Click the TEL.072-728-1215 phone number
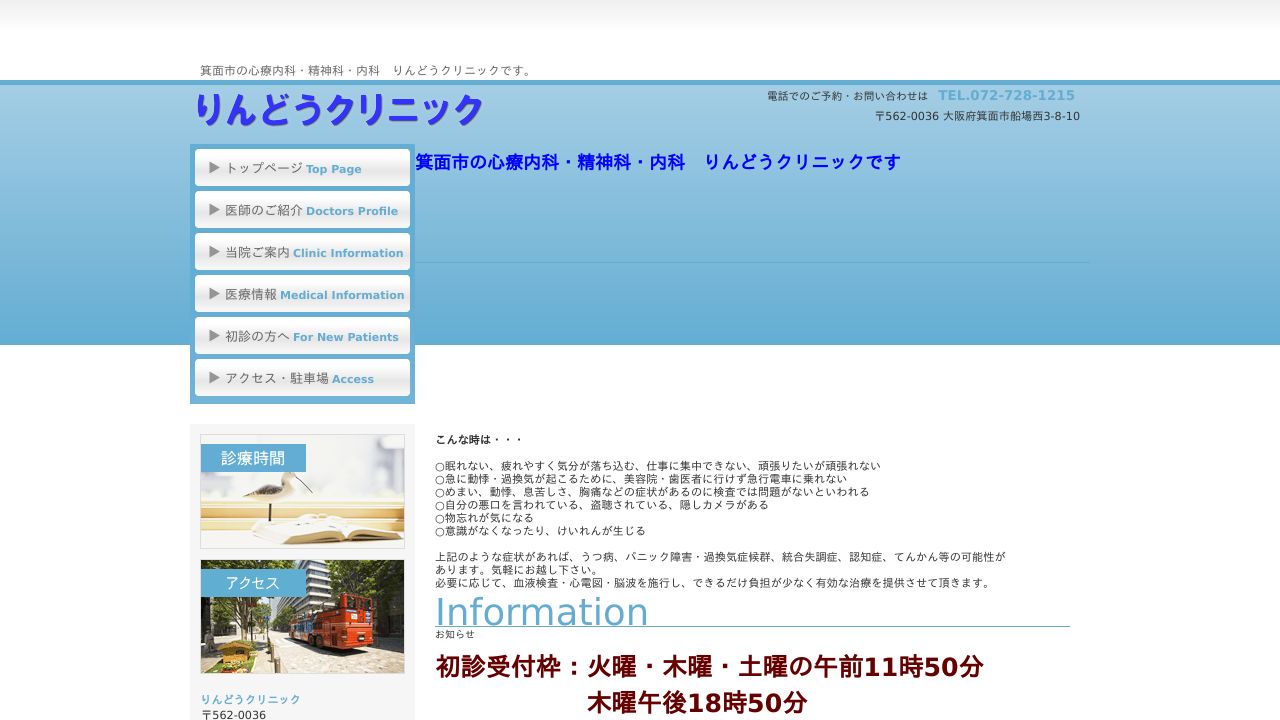This screenshot has height=720, width=1280. pos(1006,95)
